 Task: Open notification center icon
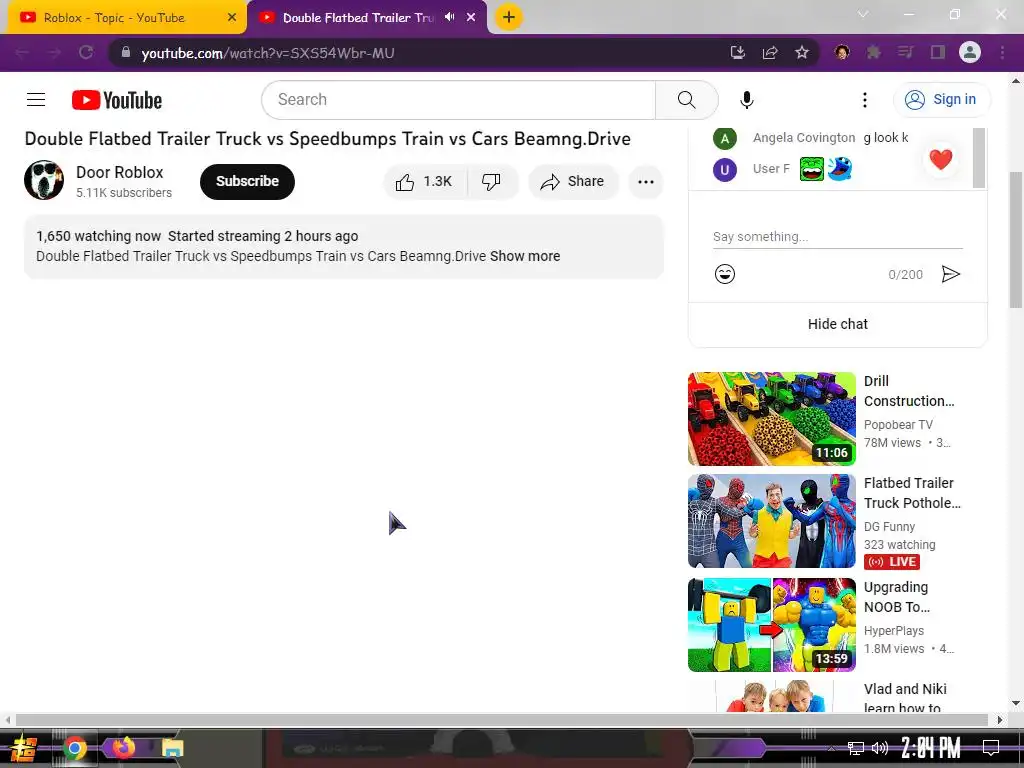(x=991, y=748)
